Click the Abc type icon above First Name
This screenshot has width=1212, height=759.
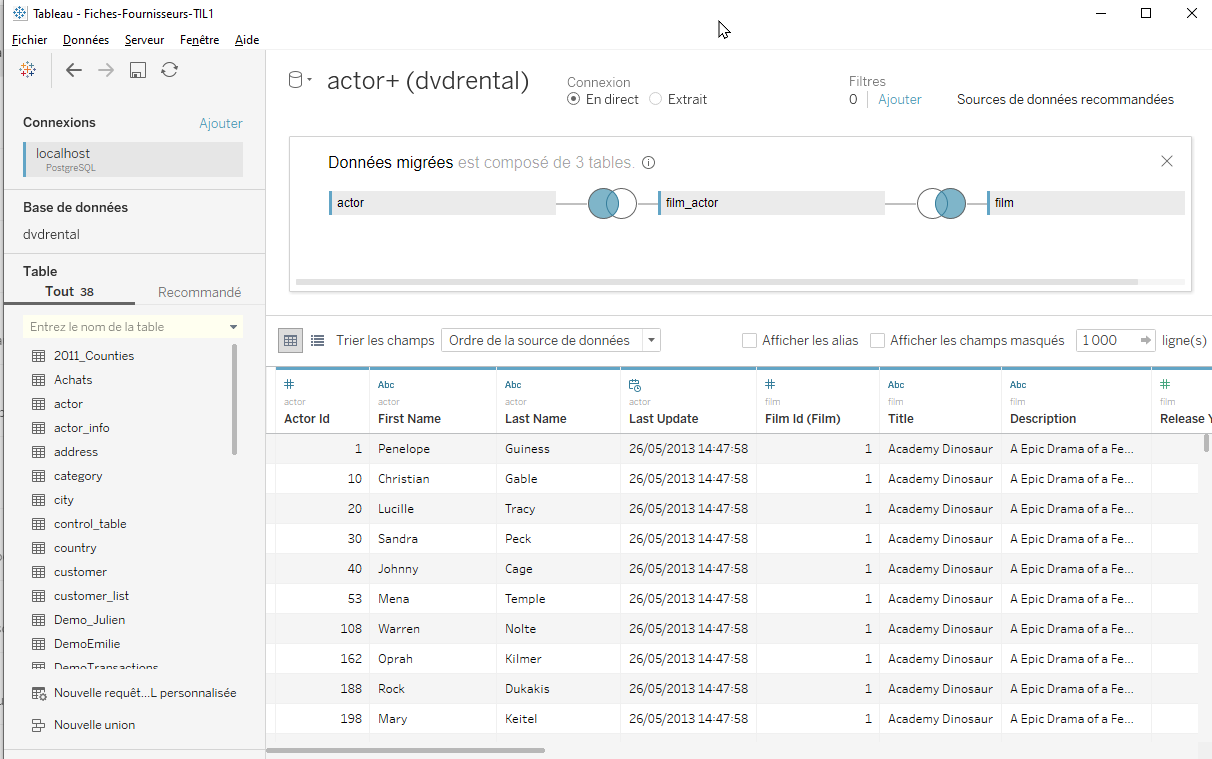[x=386, y=385]
